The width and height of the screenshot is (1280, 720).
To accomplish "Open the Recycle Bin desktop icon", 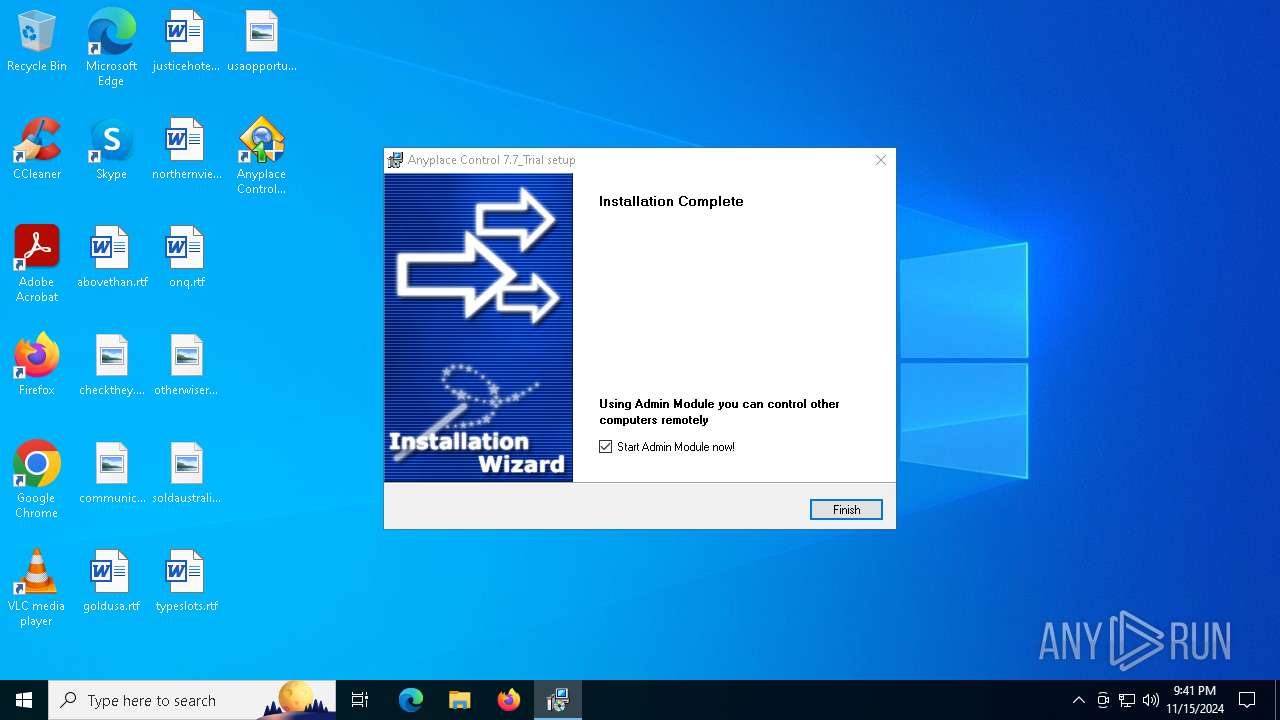I will pos(37,42).
